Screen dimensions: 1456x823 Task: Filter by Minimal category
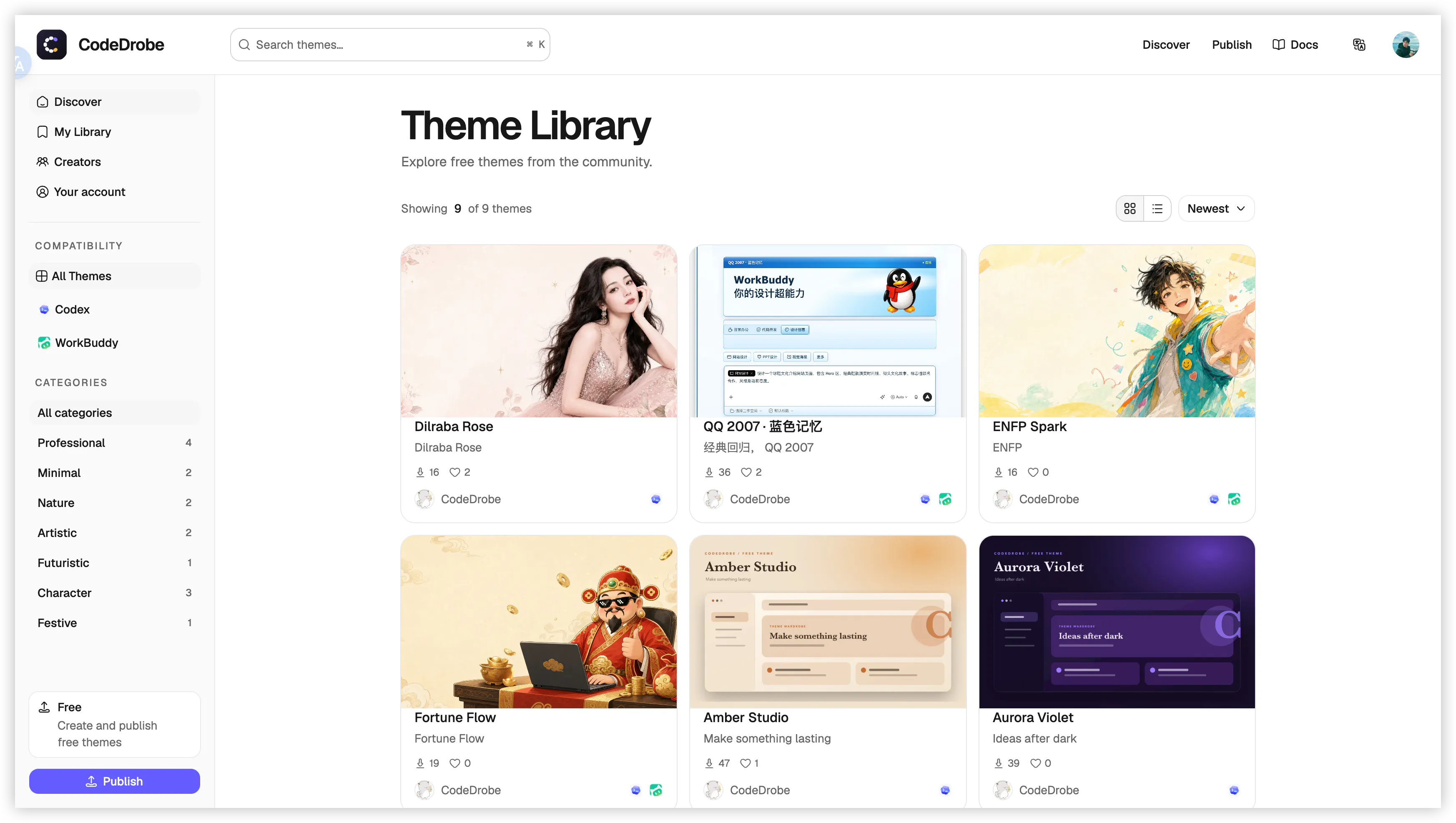(114, 472)
